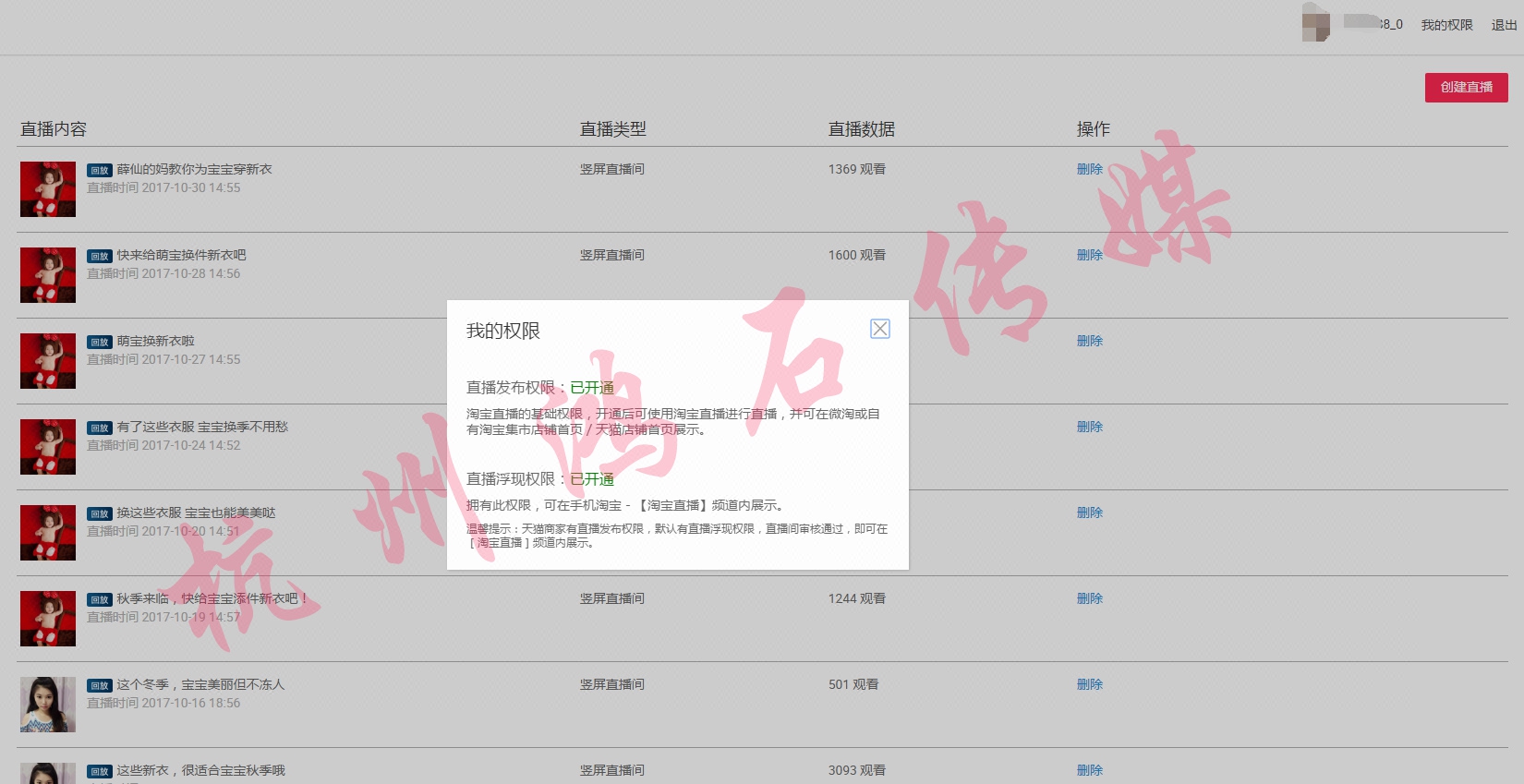Click title 秋季来临，快给宝宝添件新衣吧！
Viewport: 1524px width, 784px height.
212,598
